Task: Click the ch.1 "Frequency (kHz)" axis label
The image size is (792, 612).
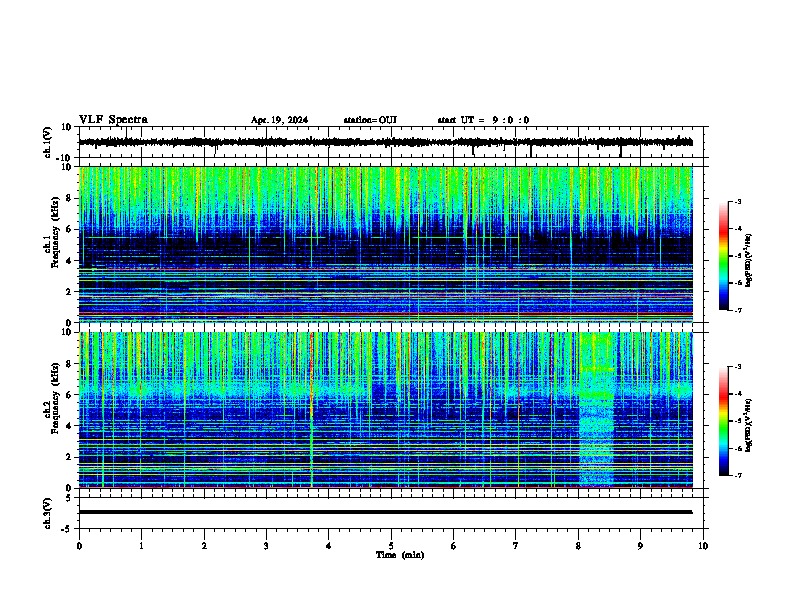Action: point(55,232)
